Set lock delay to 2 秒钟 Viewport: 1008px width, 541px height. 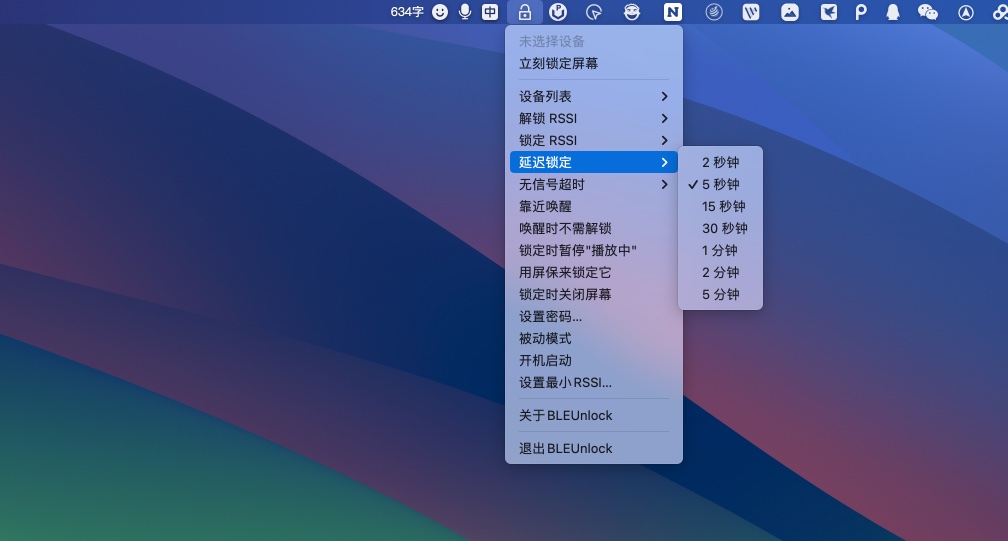coord(720,162)
